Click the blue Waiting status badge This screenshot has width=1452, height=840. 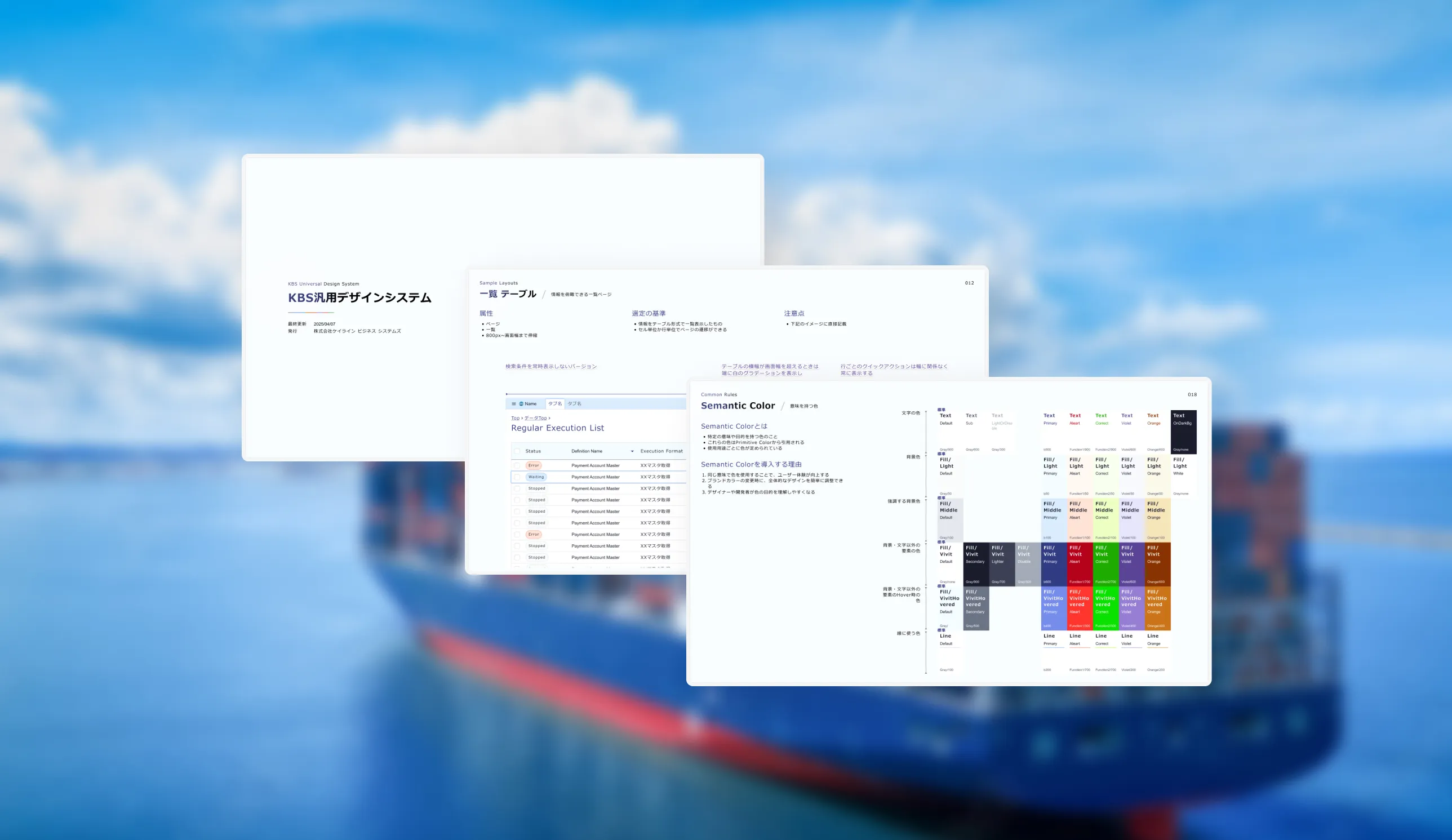tap(536, 477)
